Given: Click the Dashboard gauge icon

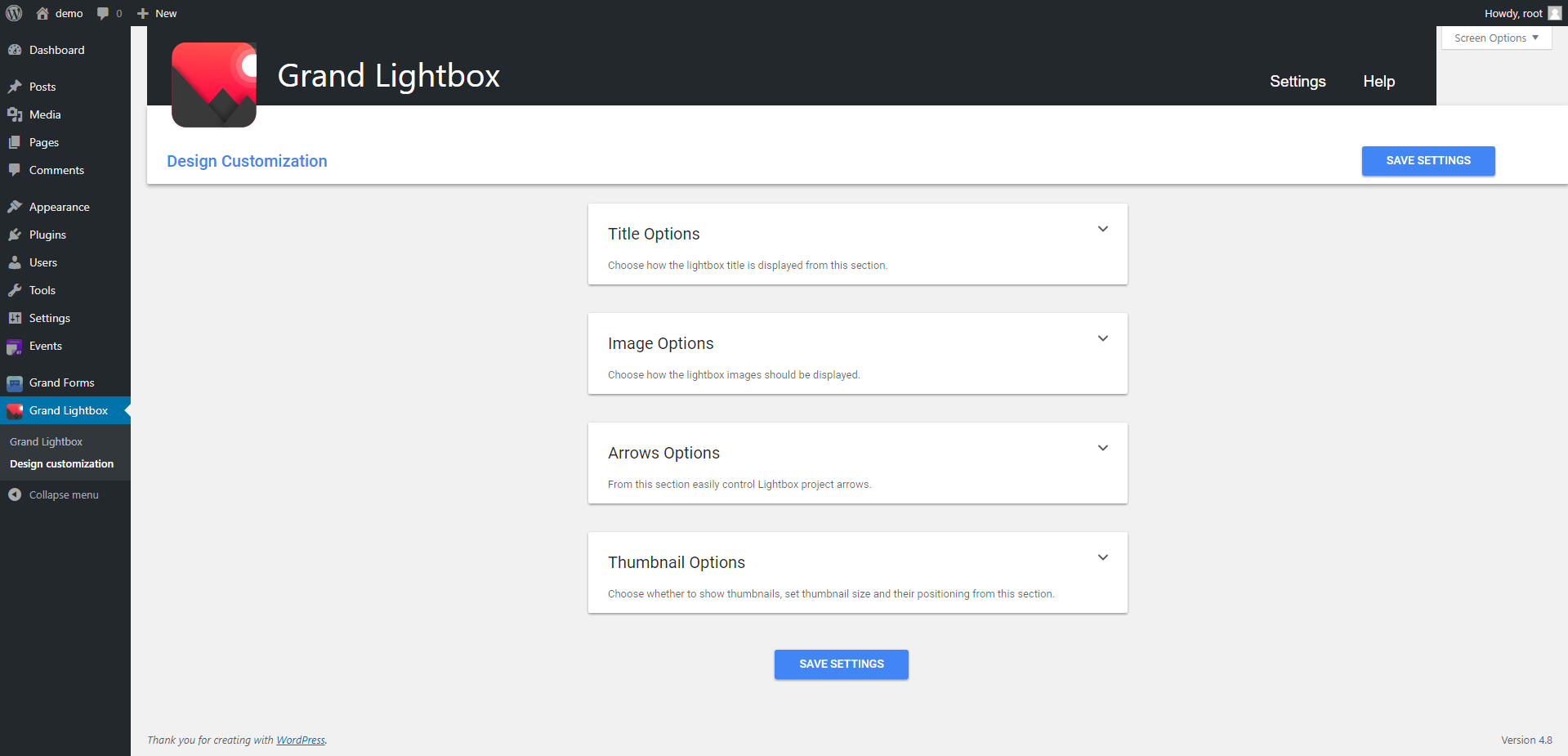Looking at the screenshot, I should tap(15, 50).
